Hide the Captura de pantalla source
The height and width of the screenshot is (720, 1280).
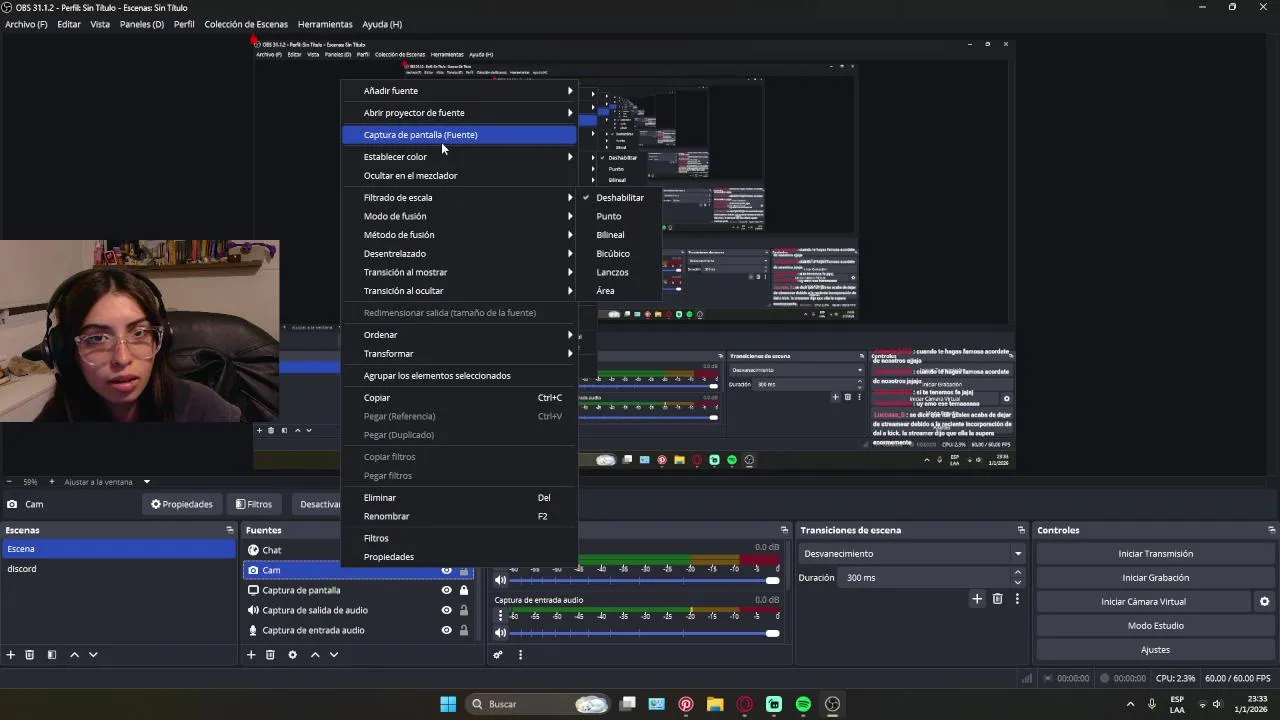click(447, 590)
